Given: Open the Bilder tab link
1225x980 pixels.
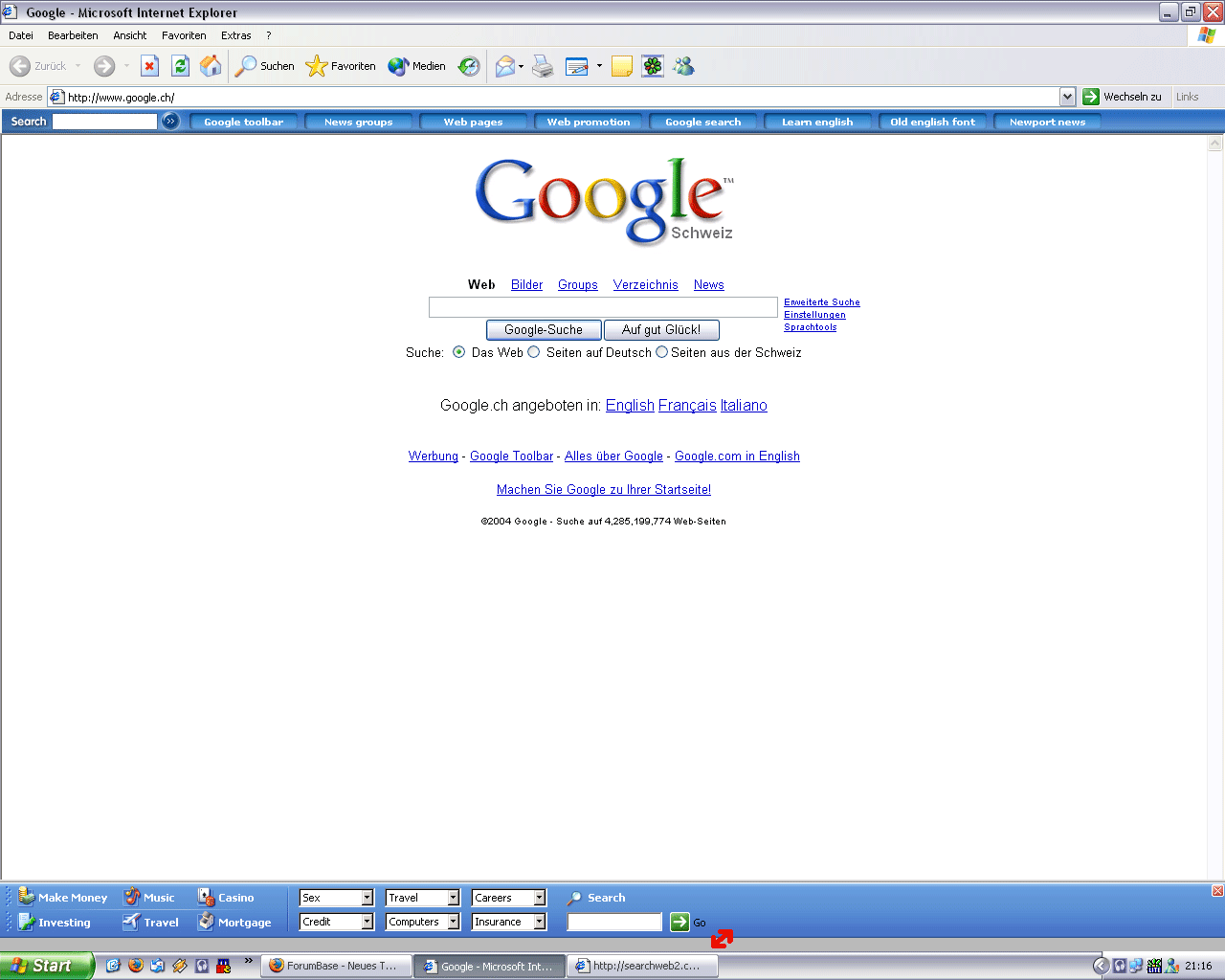Looking at the screenshot, I should point(526,284).
